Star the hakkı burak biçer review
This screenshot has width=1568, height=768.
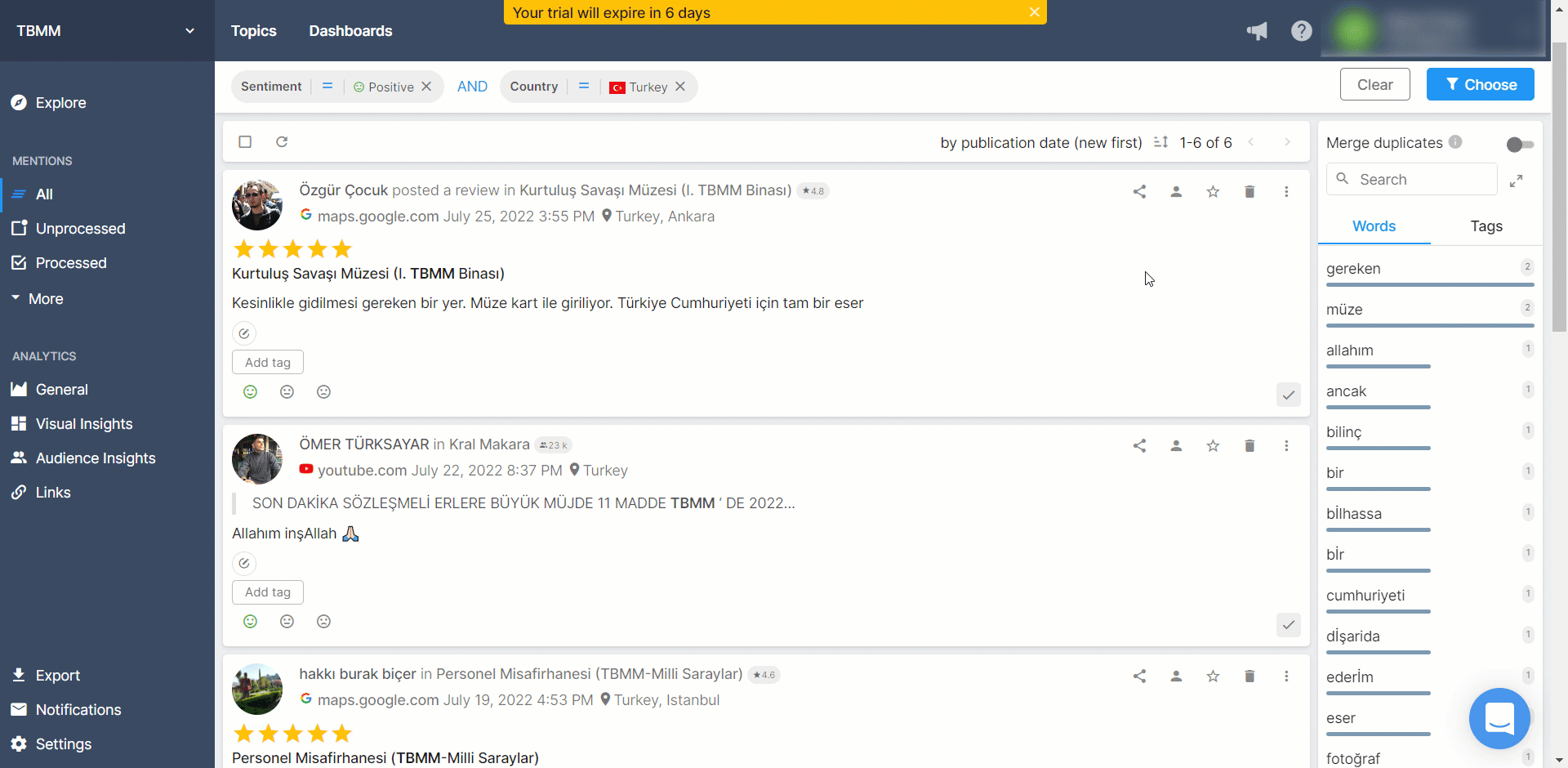(x=1213, y=676)
